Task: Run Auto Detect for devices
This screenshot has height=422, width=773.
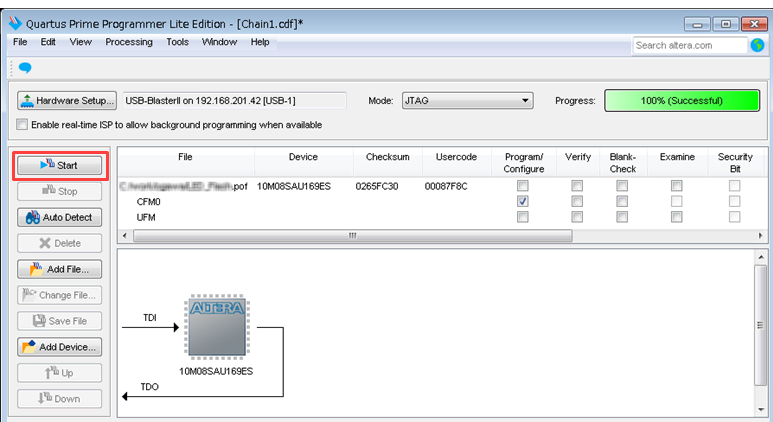Action: 60,217
